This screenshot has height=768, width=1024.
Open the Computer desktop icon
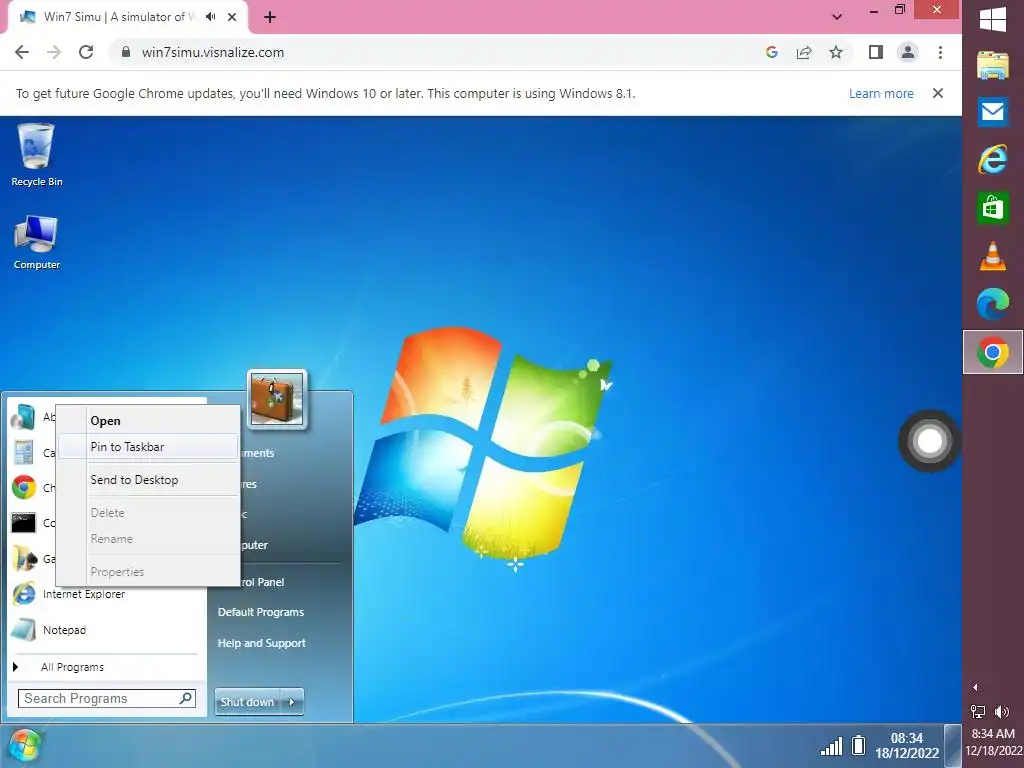coord(36,242)
